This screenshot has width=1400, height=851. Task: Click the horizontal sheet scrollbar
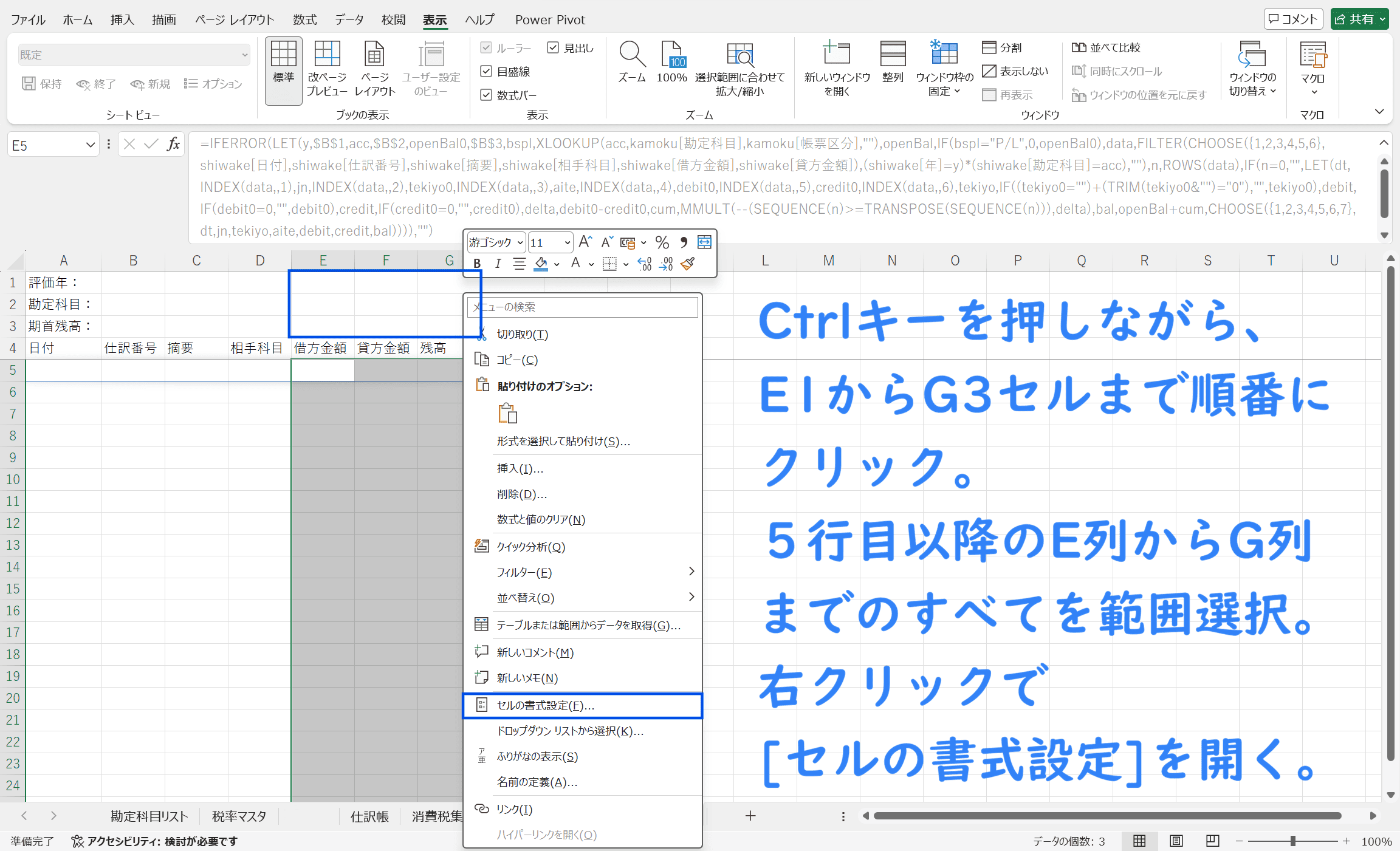click(x=1107, y=816)
